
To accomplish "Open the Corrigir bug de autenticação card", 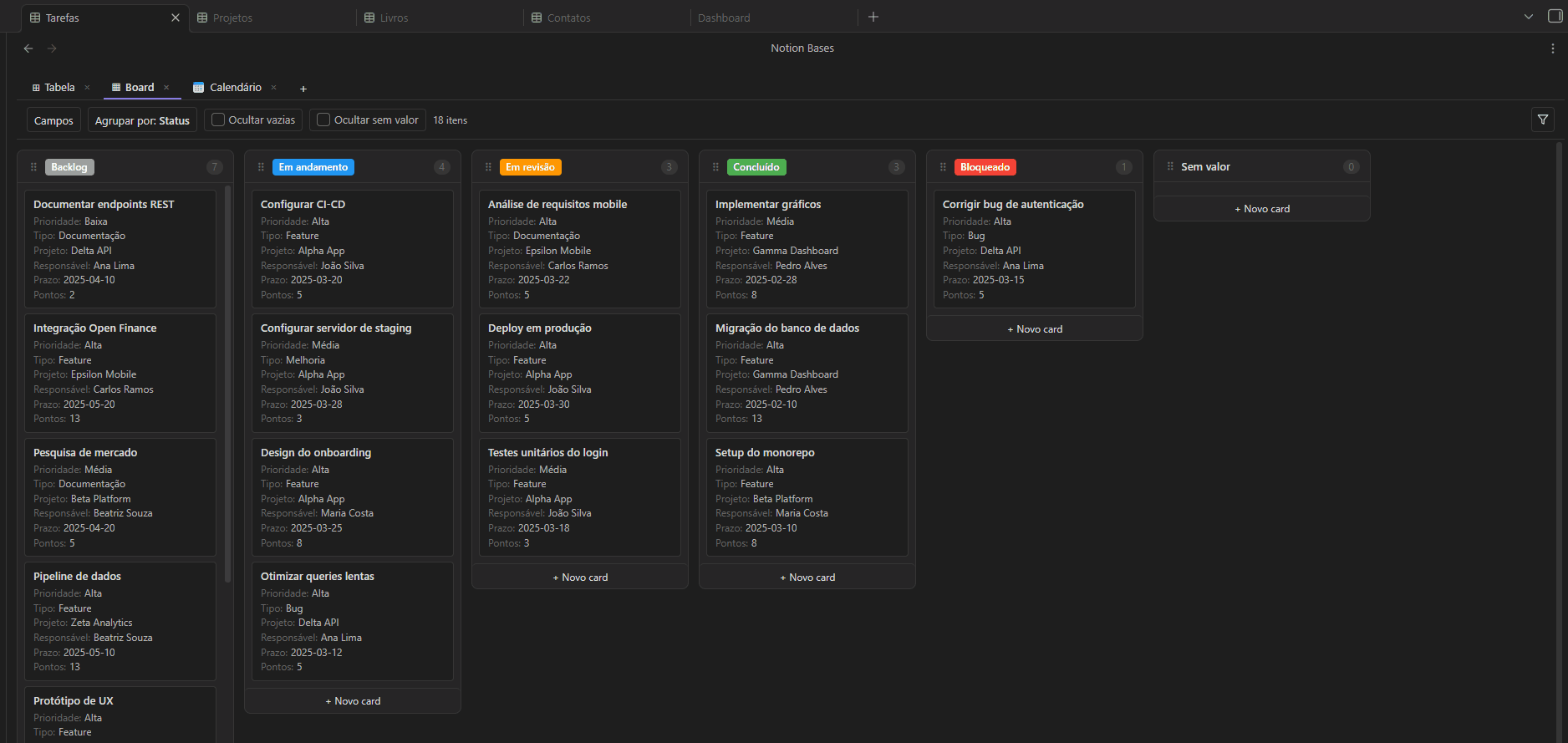I will point(1035,249).
